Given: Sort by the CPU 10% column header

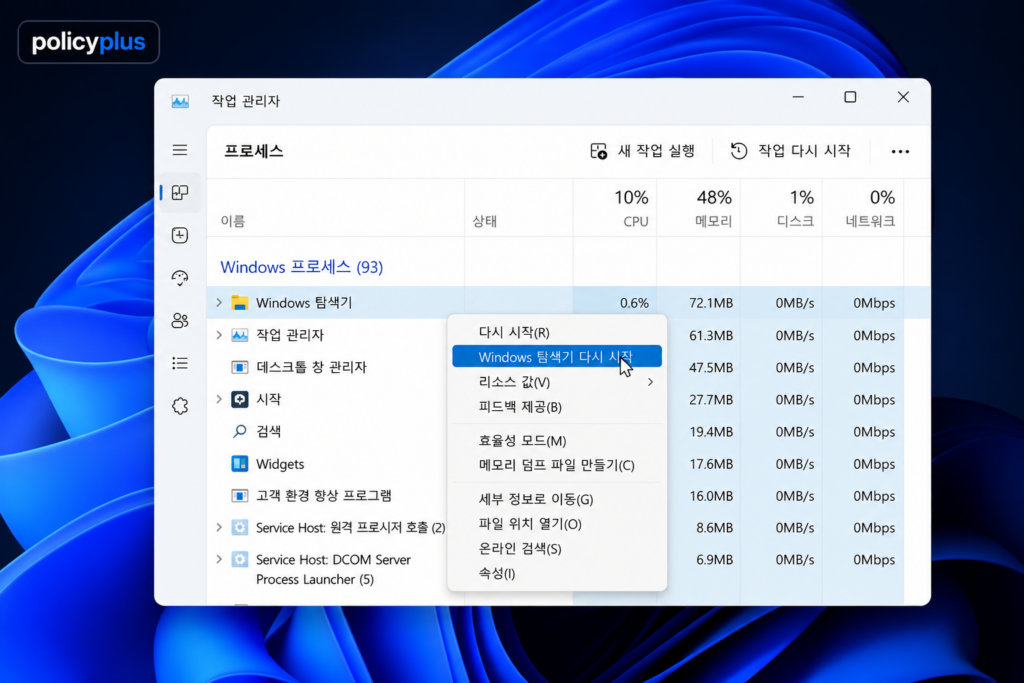Looking at the screenshot, I should click(615, 208).
